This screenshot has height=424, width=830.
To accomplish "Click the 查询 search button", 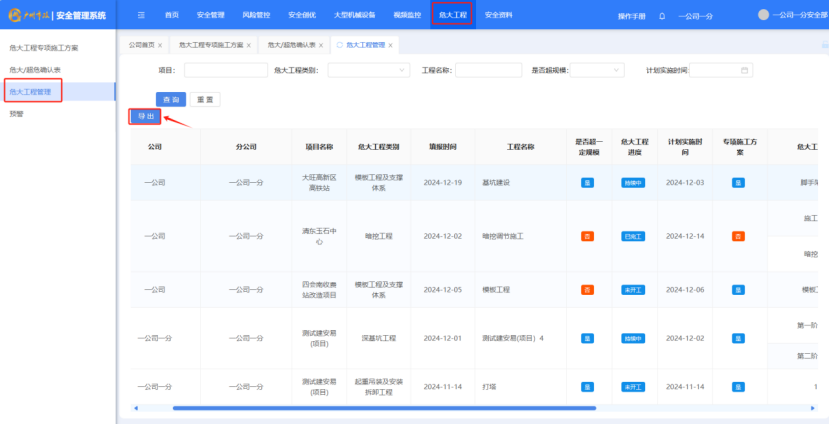I will [171, 99].
